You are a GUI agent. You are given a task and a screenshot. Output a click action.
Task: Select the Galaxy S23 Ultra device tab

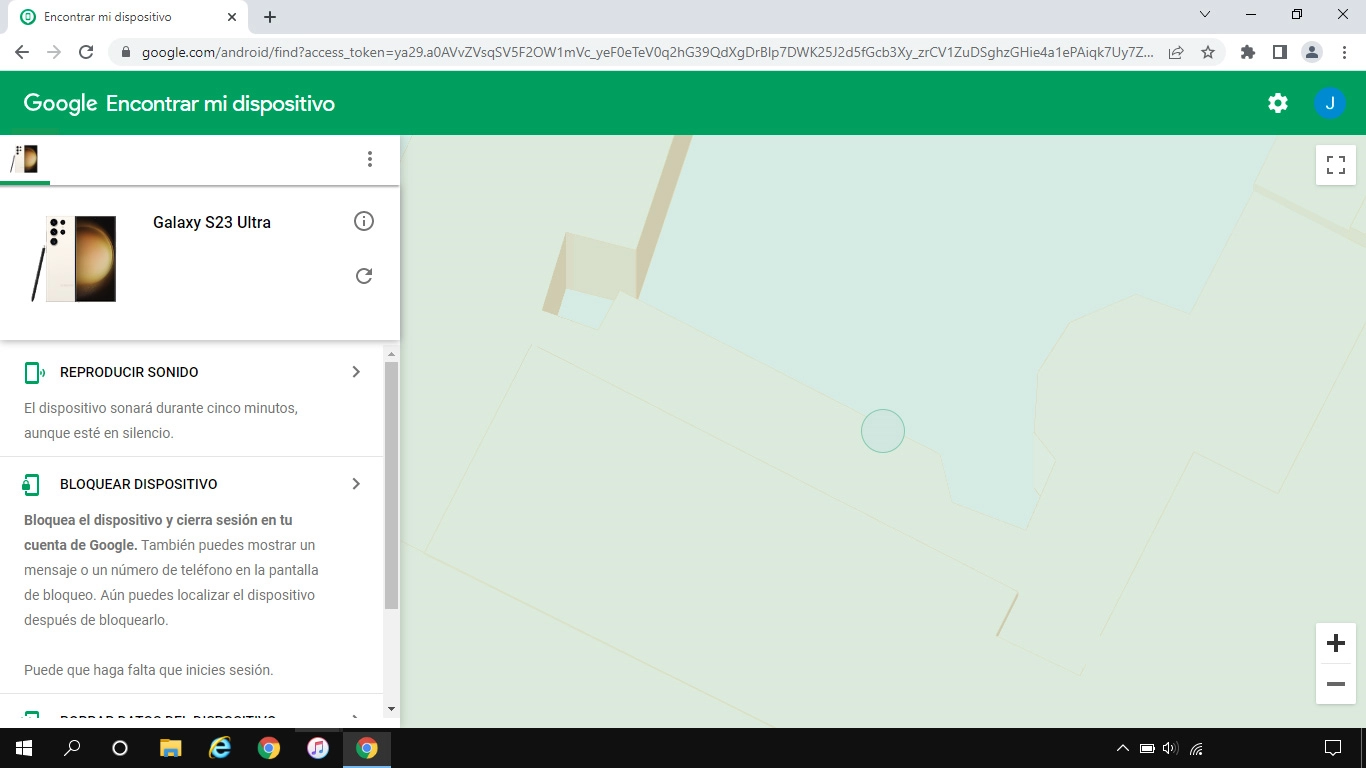pyautogui.click(x=25, y=159)
